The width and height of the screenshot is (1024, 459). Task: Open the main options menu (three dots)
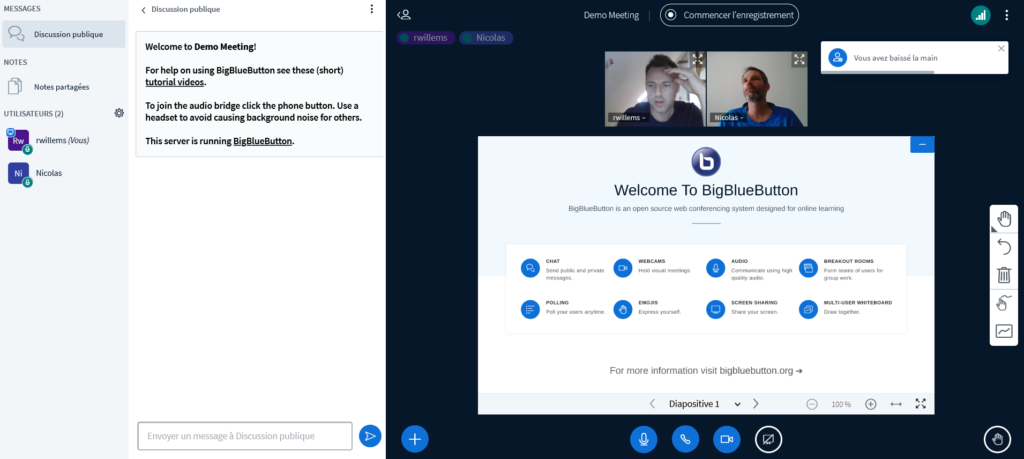point(1006,15)
